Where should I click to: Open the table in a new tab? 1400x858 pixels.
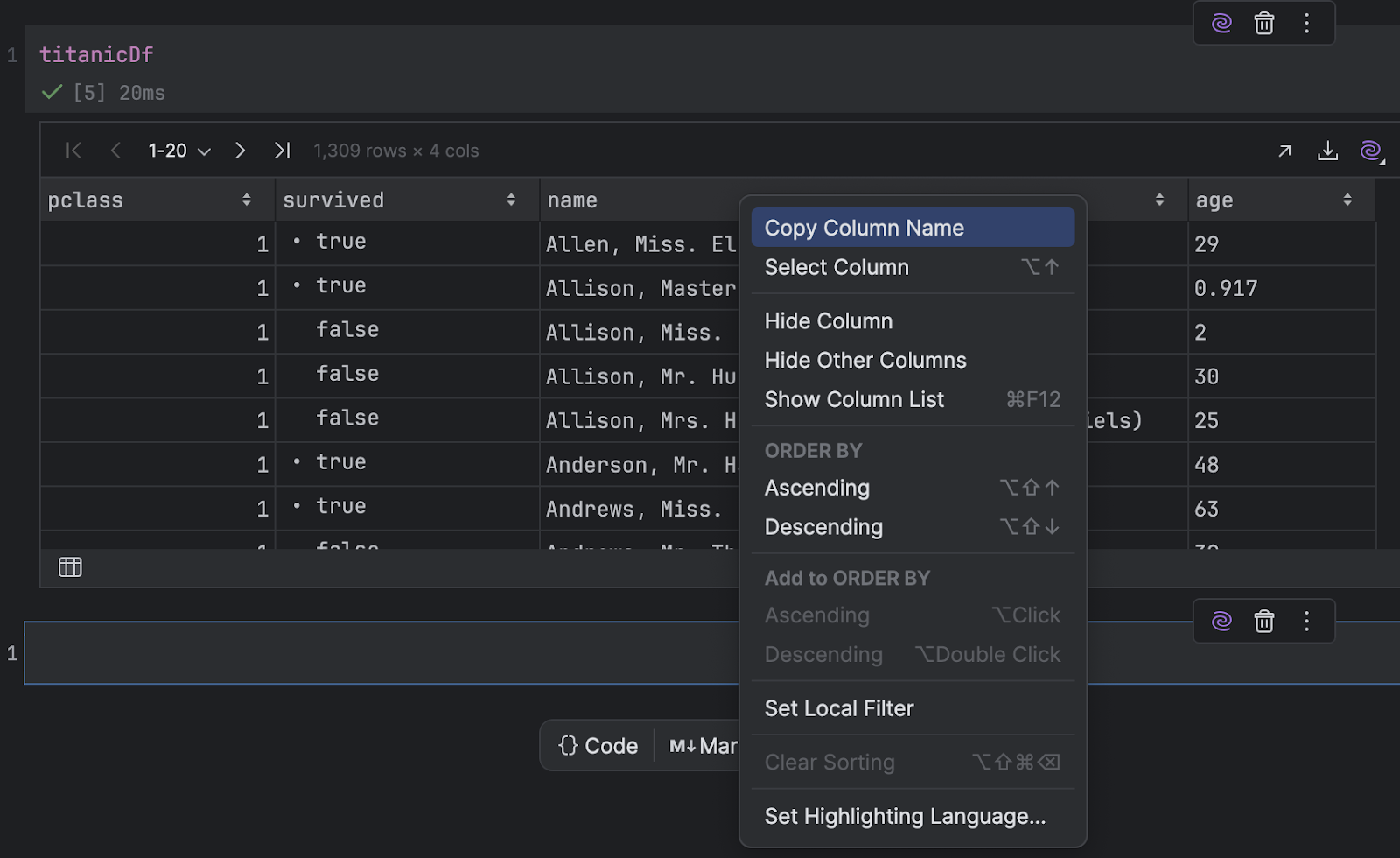[x=1284, y=151]
